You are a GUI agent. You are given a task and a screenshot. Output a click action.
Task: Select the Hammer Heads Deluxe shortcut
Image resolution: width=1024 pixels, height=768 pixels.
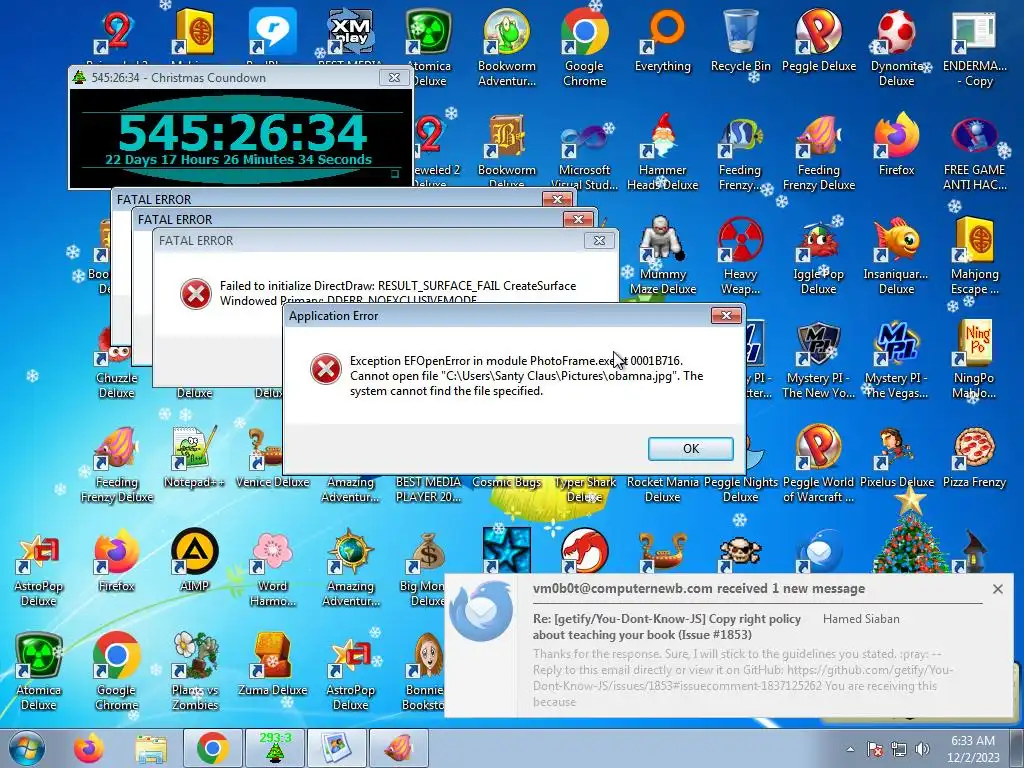pyautogui.click(x=662, y=152)
